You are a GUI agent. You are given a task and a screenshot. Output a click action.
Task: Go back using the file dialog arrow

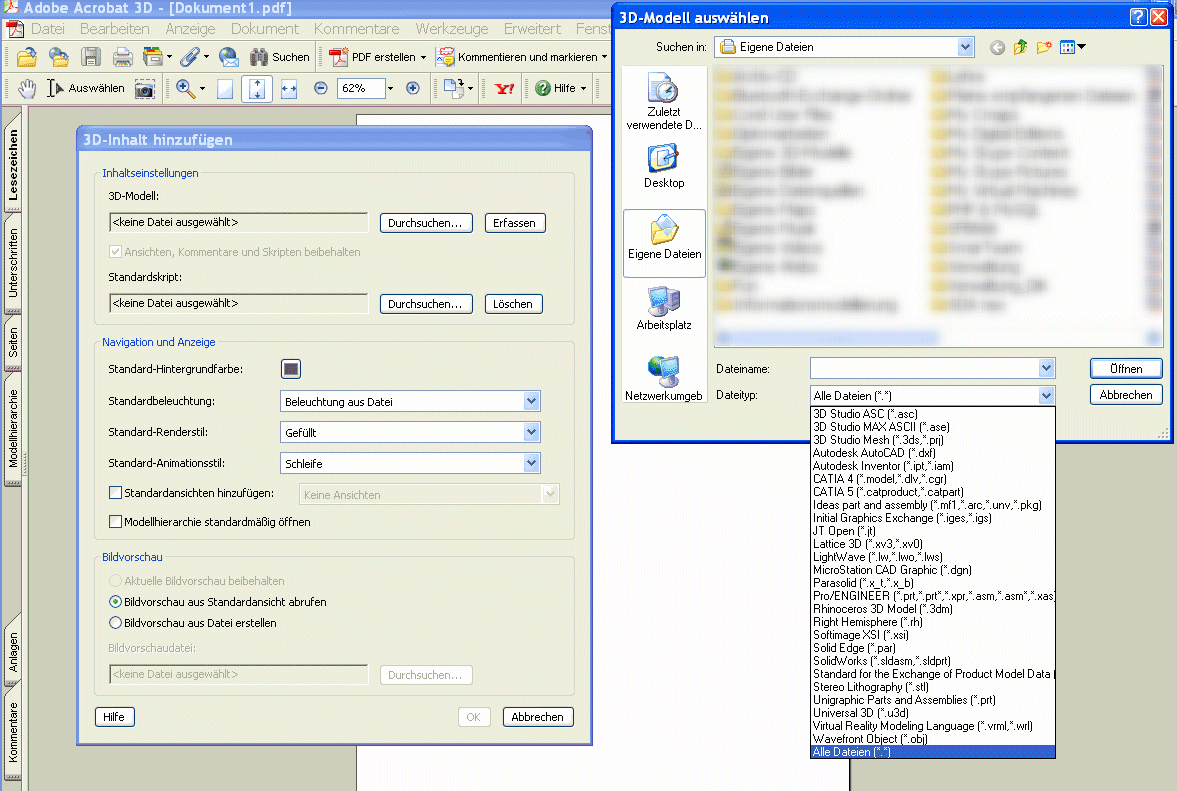click(x=997, y=47)
